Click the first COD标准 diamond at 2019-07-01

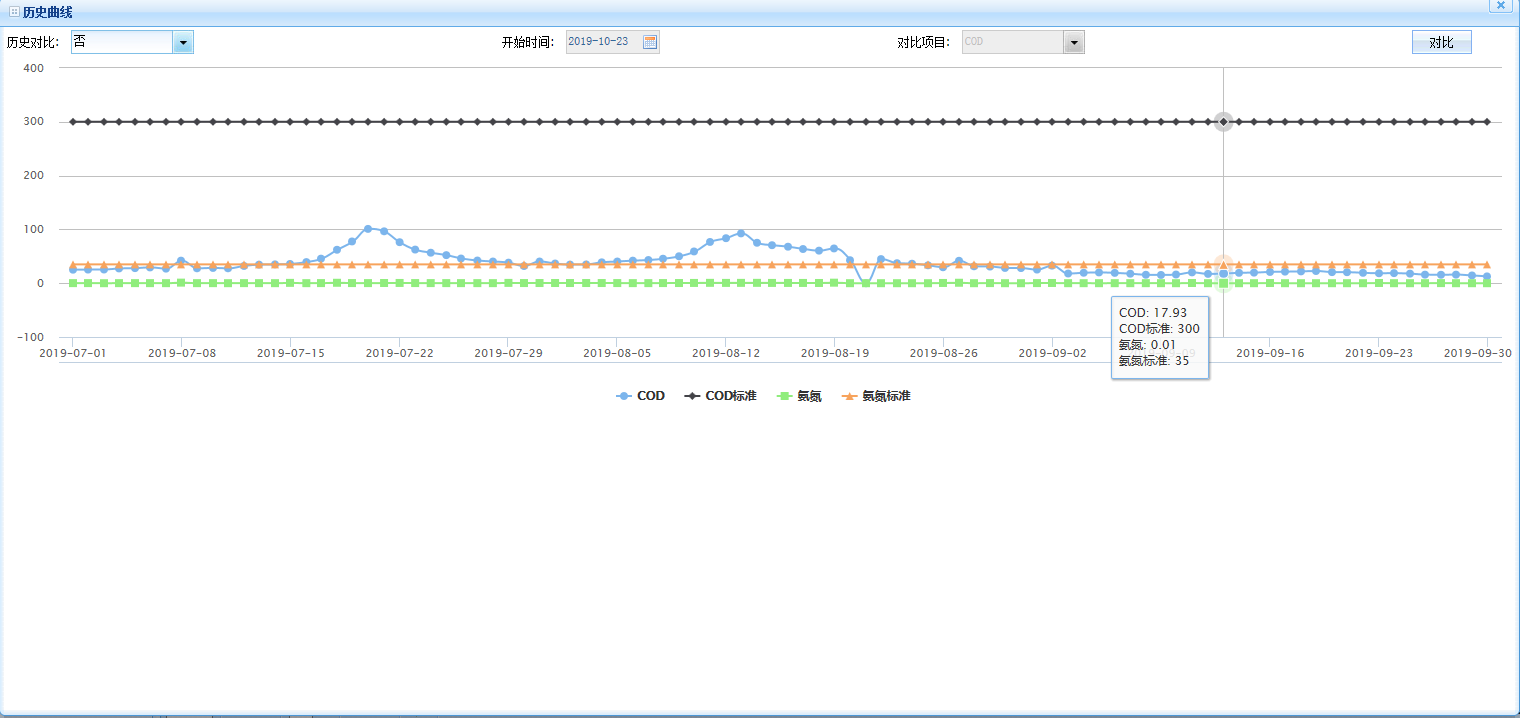pos(72,122)
